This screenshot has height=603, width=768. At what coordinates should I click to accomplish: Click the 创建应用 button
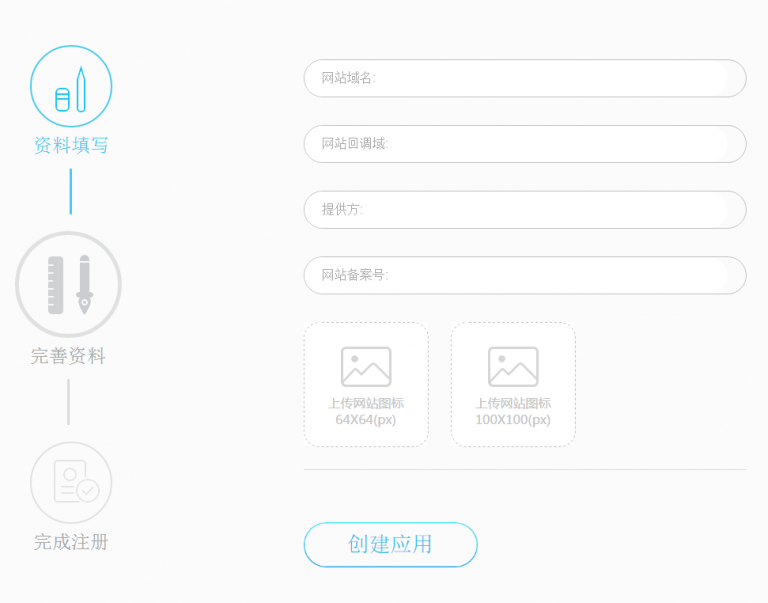point(390,545)
